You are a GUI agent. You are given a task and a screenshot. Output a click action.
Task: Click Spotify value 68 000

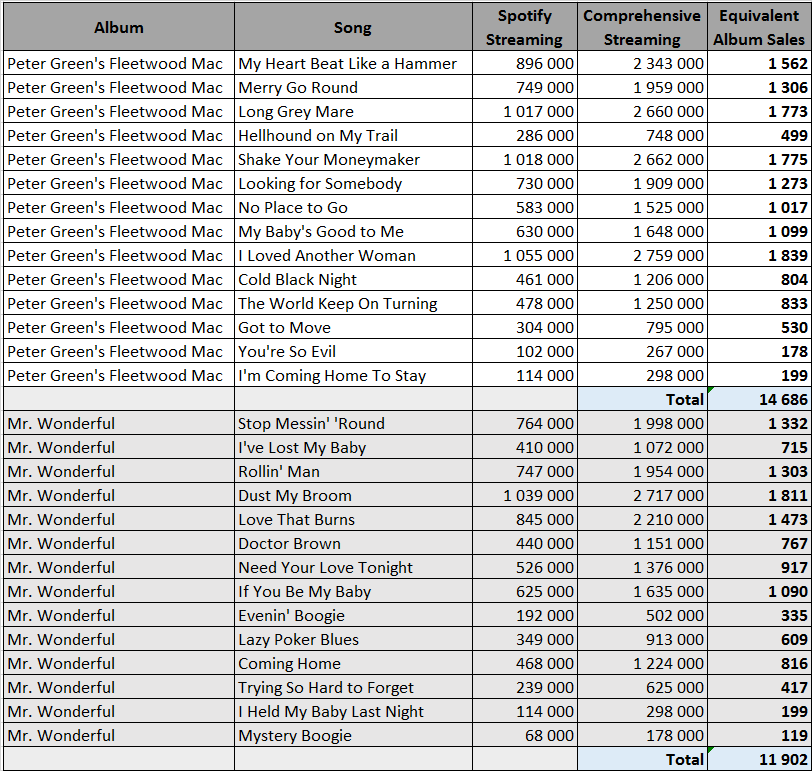[525, 735]
